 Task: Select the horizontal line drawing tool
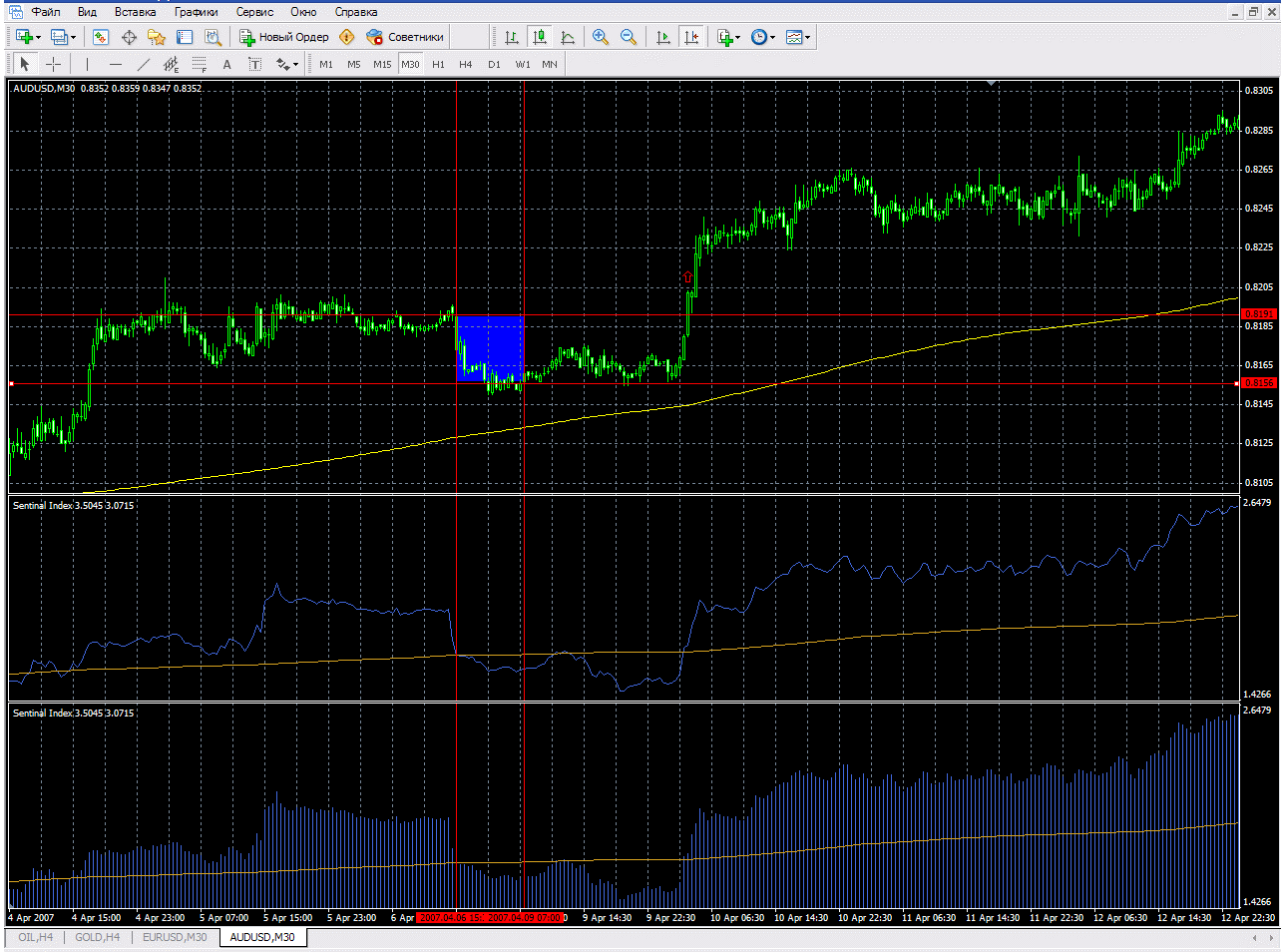pos(115,64)
